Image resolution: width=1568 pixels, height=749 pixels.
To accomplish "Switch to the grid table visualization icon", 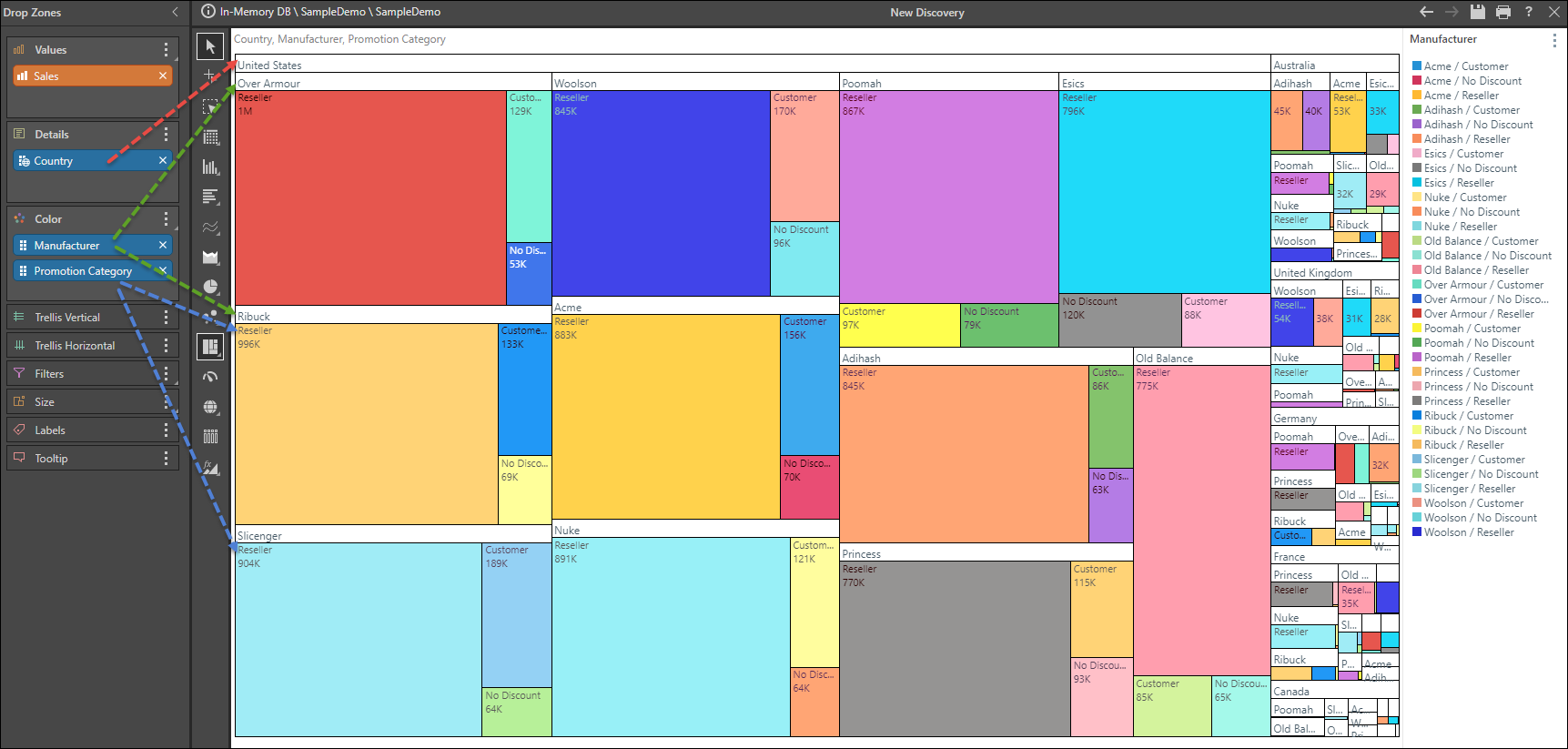I will [211, 137].
